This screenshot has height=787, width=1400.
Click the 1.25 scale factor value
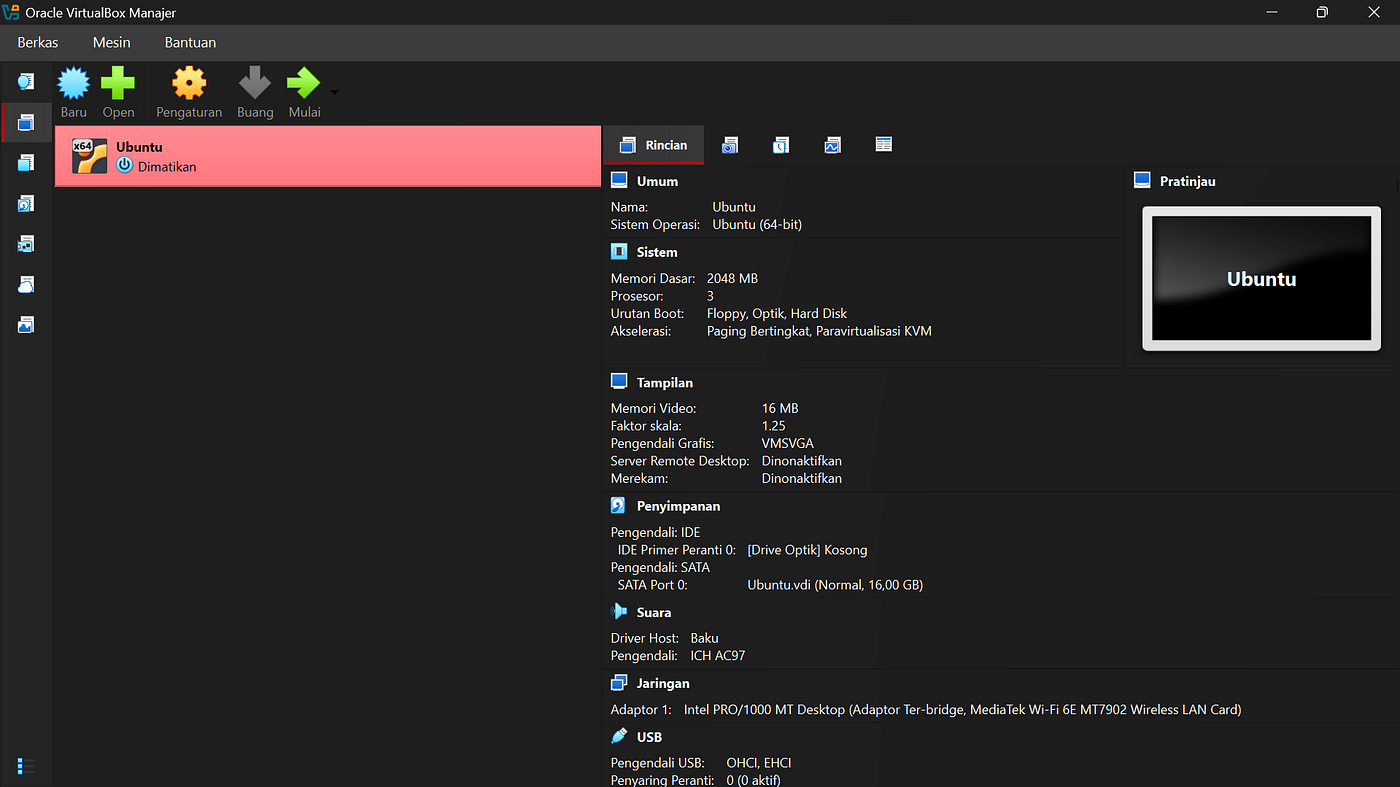774,426
